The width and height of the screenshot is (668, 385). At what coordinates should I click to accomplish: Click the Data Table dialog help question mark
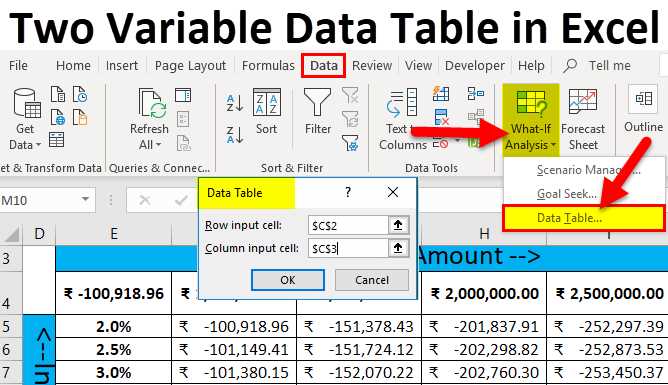(348, 192)
